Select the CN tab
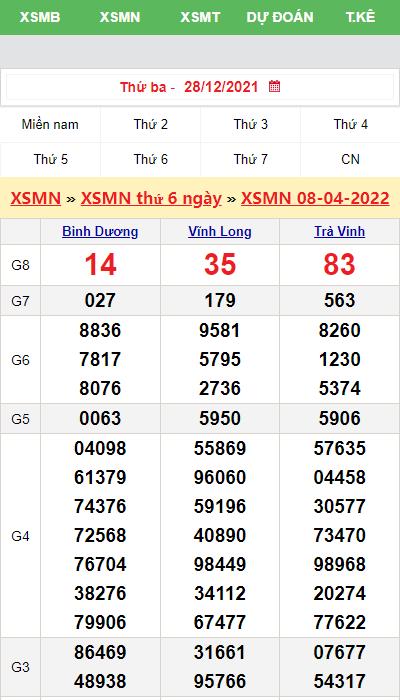This screenshot has width=400, height=700. (x=350, y=159)
